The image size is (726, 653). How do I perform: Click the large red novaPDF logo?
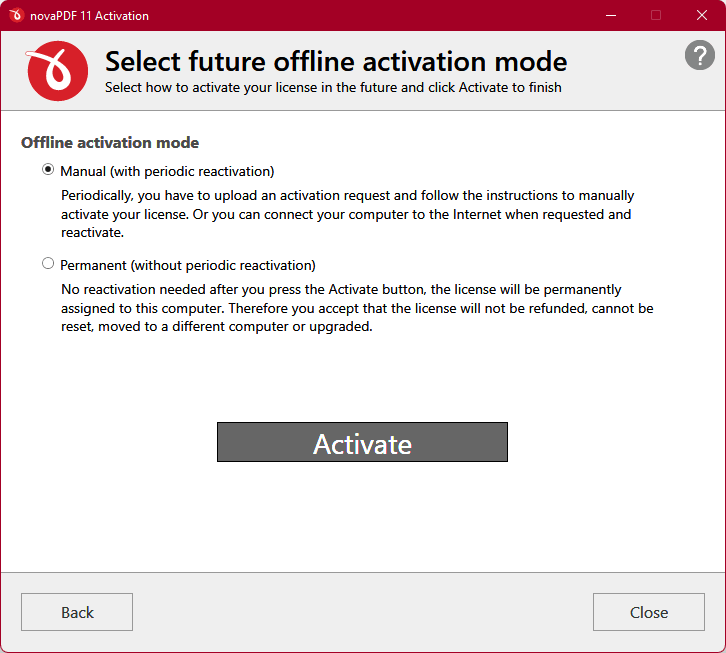(x=57, y=70)
